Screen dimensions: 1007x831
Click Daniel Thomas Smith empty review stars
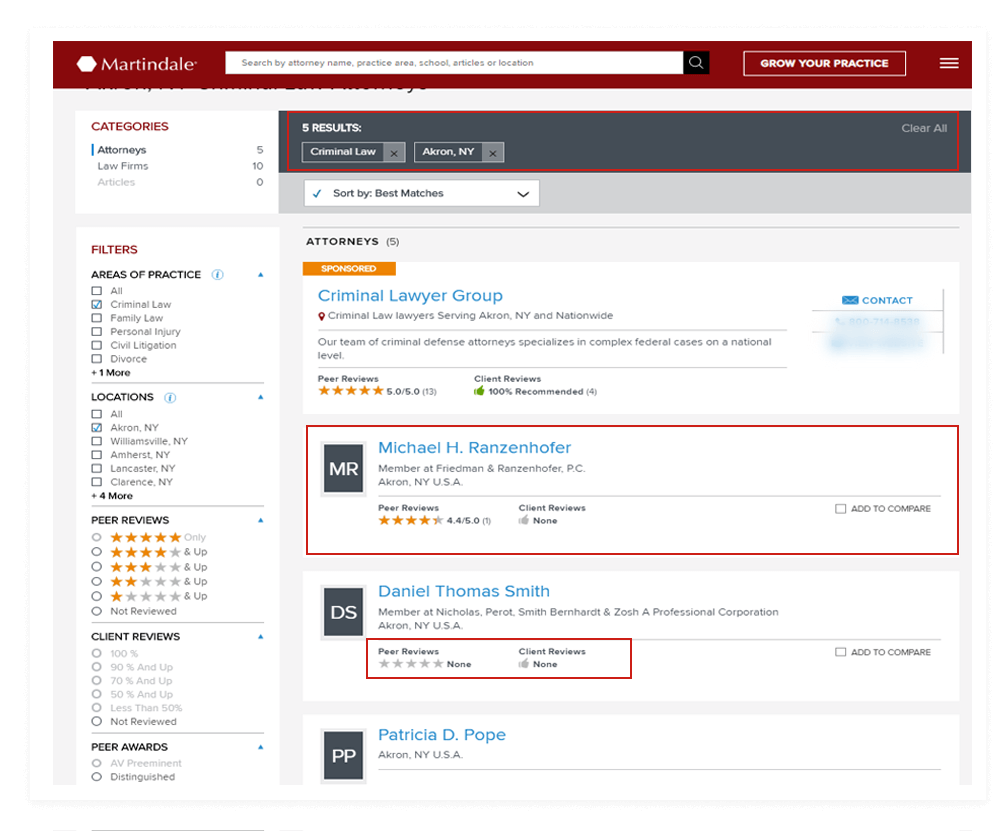411,663
